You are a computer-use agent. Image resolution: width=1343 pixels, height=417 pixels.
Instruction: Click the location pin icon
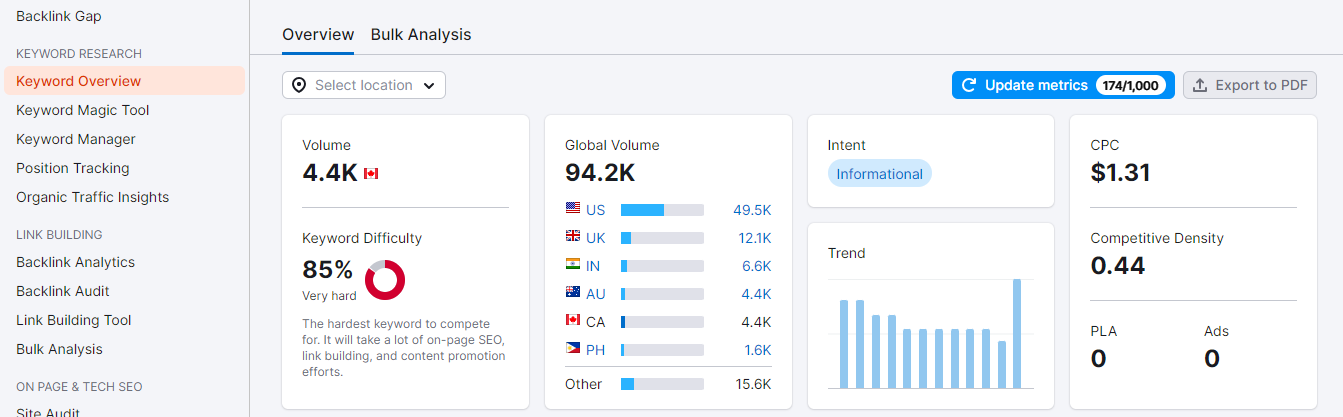pos(299,85)
